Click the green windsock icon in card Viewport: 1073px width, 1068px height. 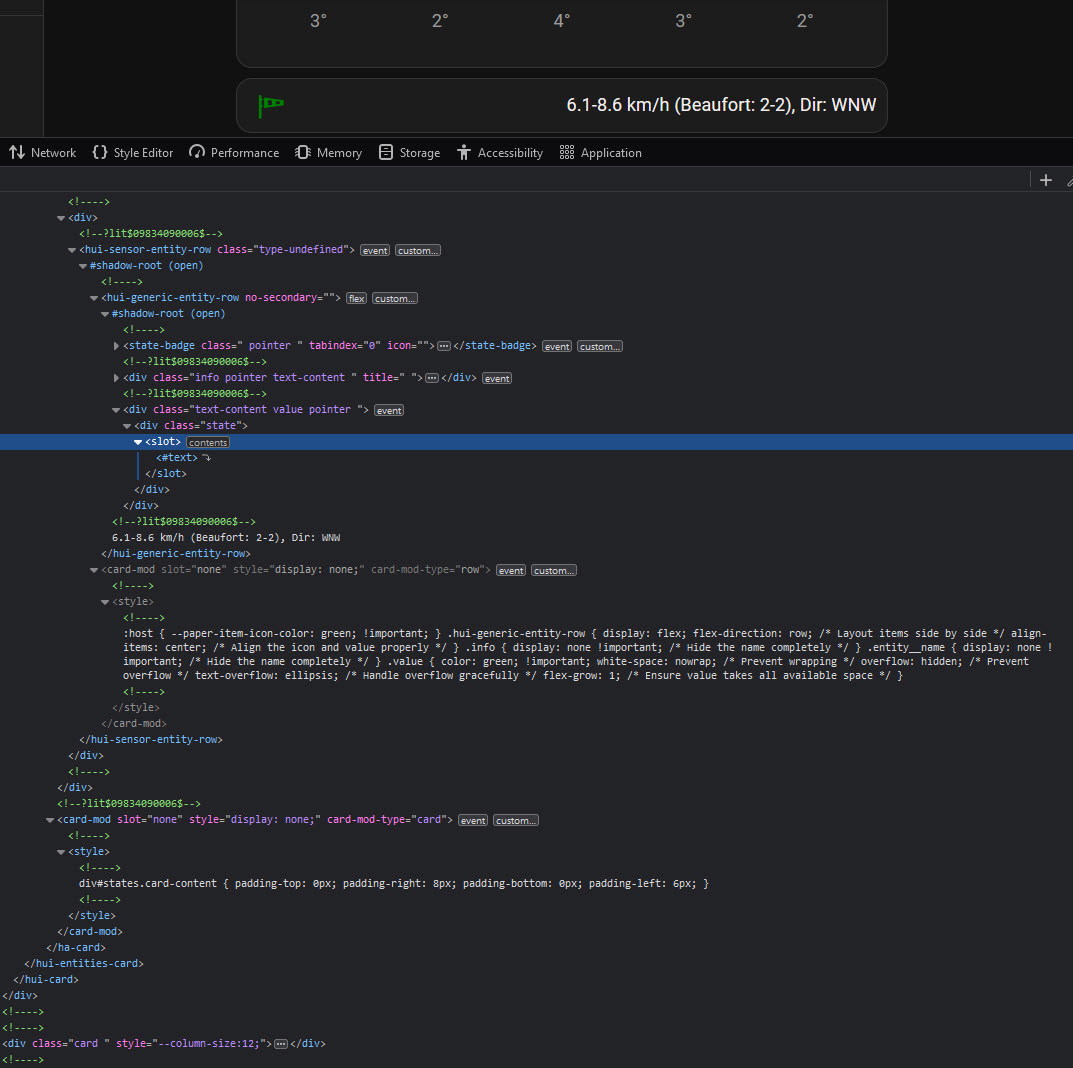coord(271,104)
